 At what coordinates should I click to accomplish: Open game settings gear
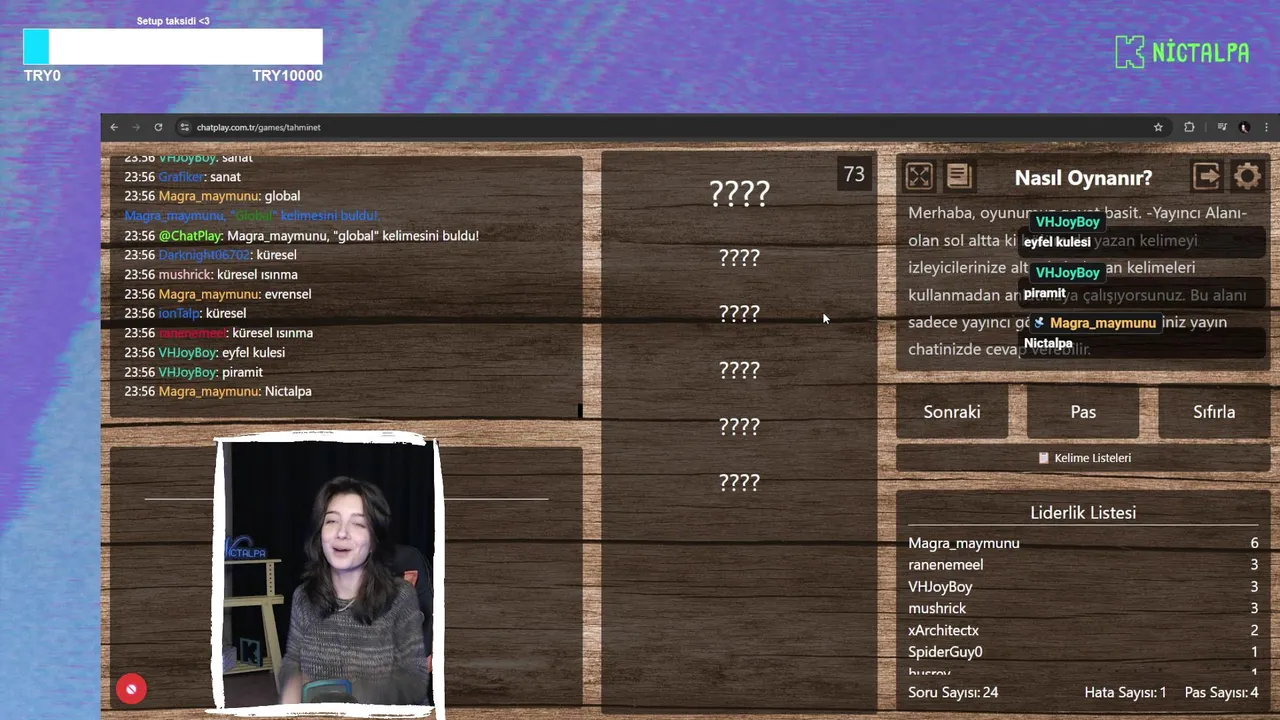pos(1247,177)
